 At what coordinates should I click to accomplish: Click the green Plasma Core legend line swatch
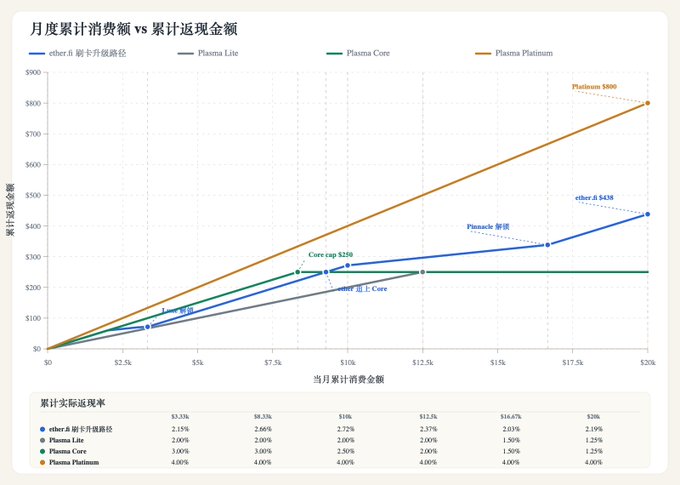334,53
